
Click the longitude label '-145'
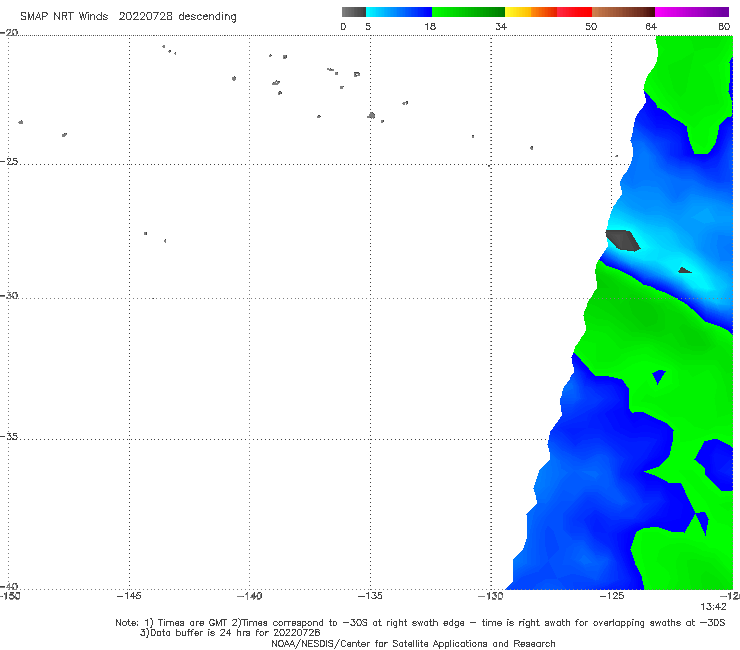(x=129, y=596)
